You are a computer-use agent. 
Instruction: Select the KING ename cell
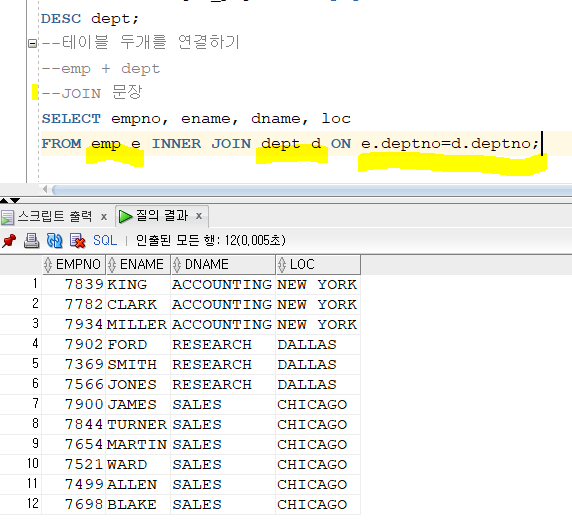[x=138, y=285]
